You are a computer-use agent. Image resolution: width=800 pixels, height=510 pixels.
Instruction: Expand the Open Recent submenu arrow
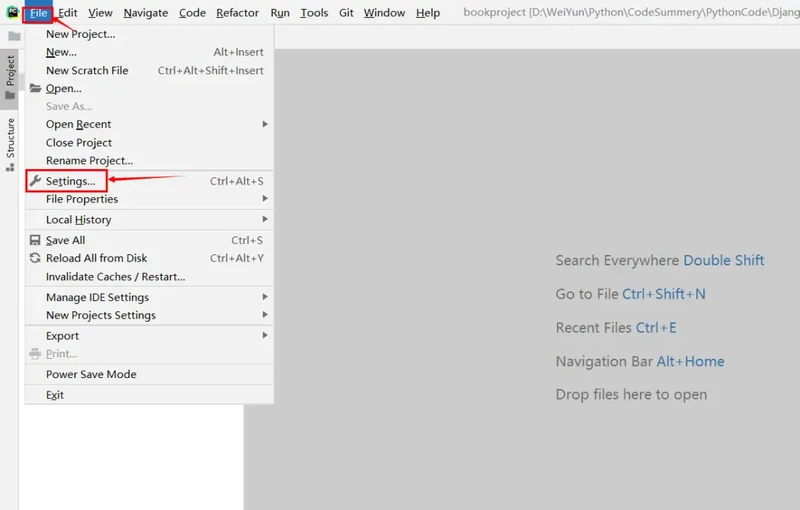click(265, 124)
